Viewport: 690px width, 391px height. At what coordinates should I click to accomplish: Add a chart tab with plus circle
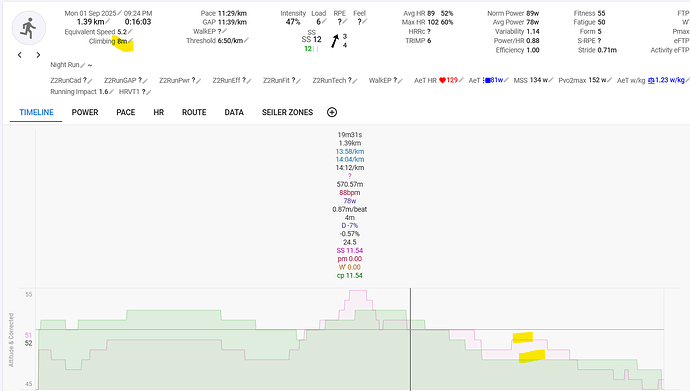click(332, 112)
